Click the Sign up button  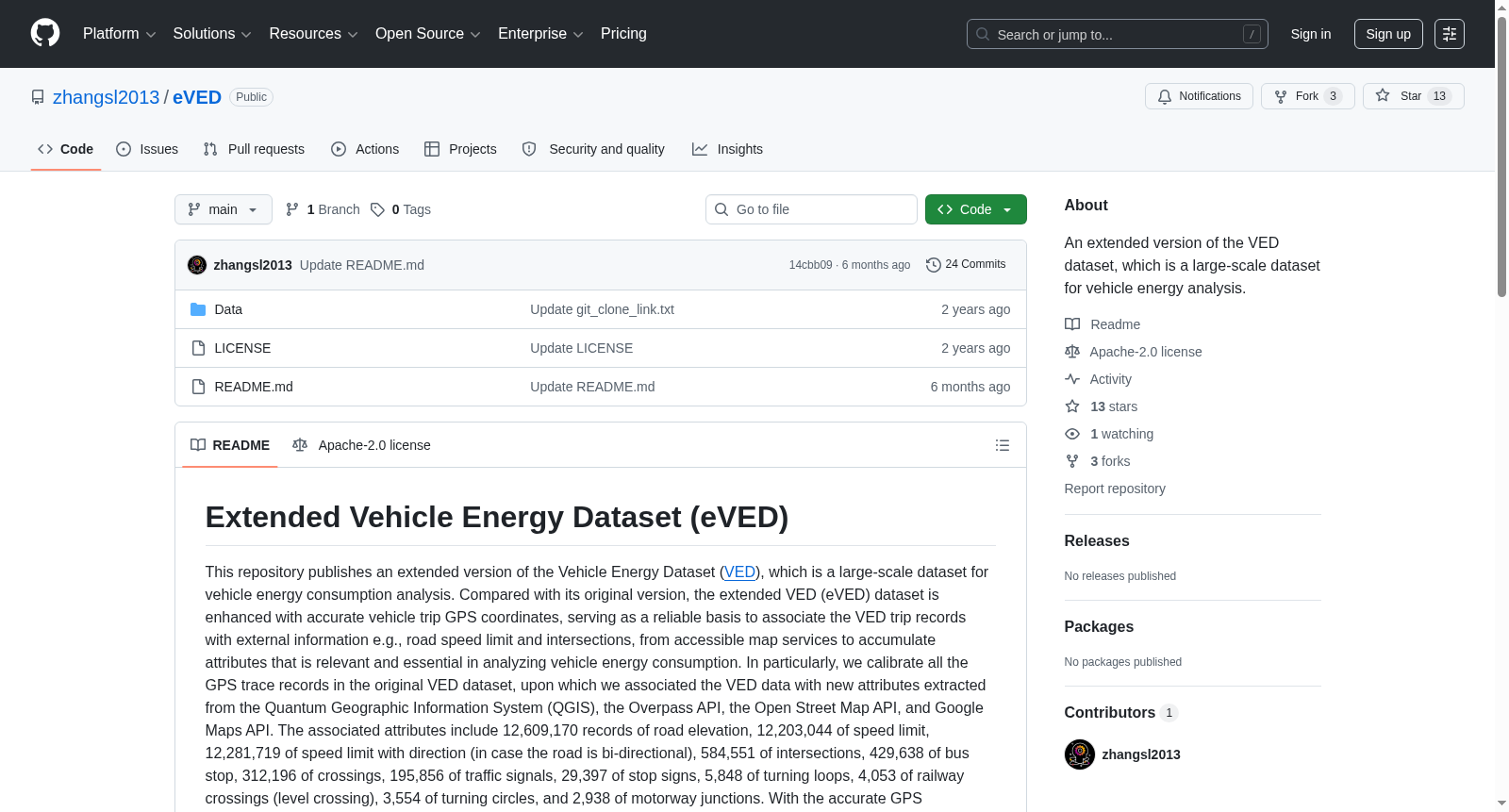(1388, 34)
